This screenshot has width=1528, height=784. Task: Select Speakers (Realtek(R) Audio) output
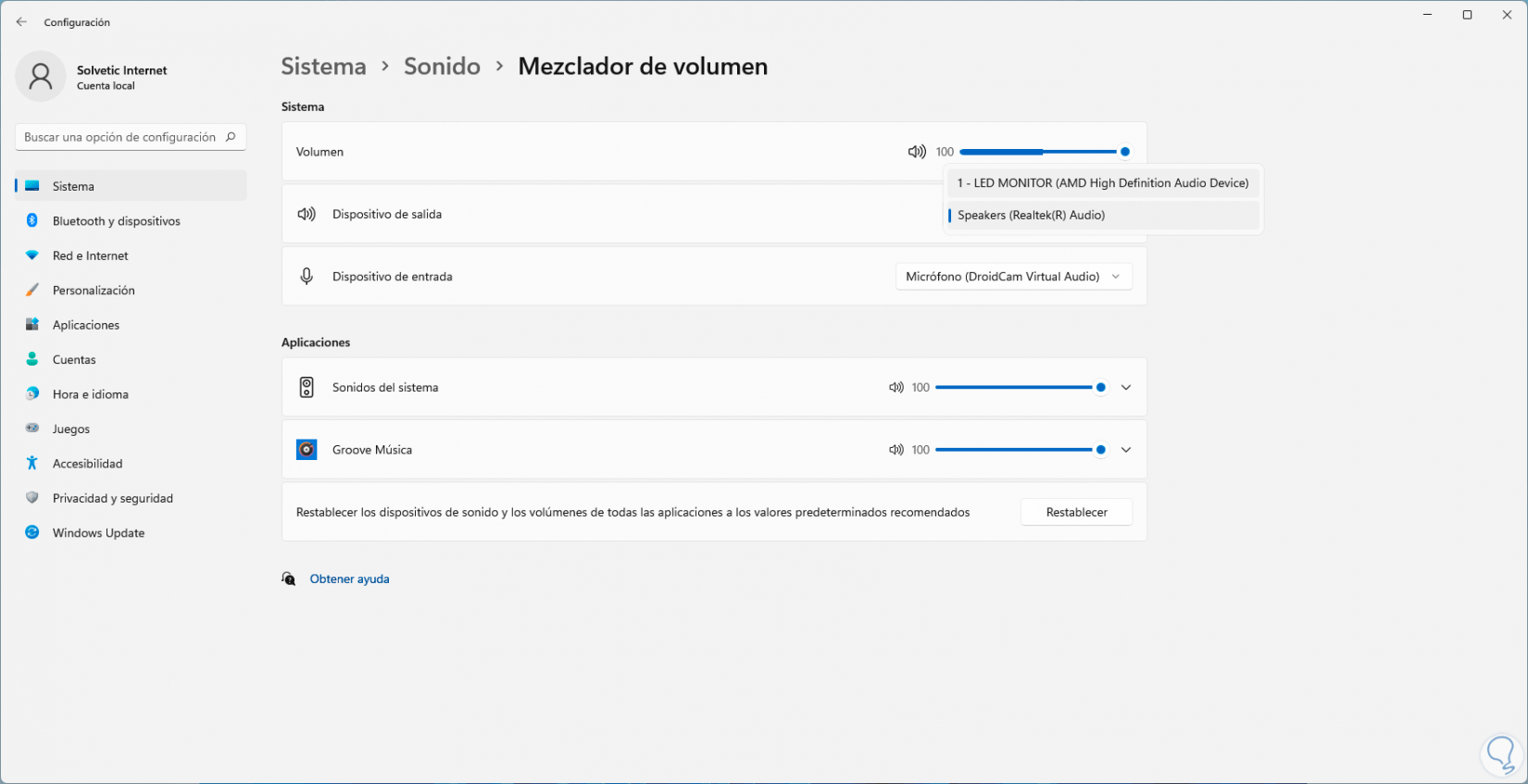[1031, 216]
